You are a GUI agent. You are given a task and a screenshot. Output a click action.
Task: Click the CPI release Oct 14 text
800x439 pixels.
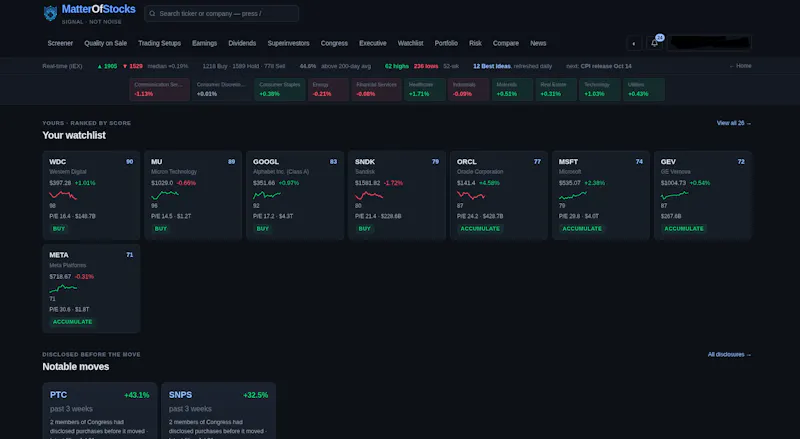606,66
